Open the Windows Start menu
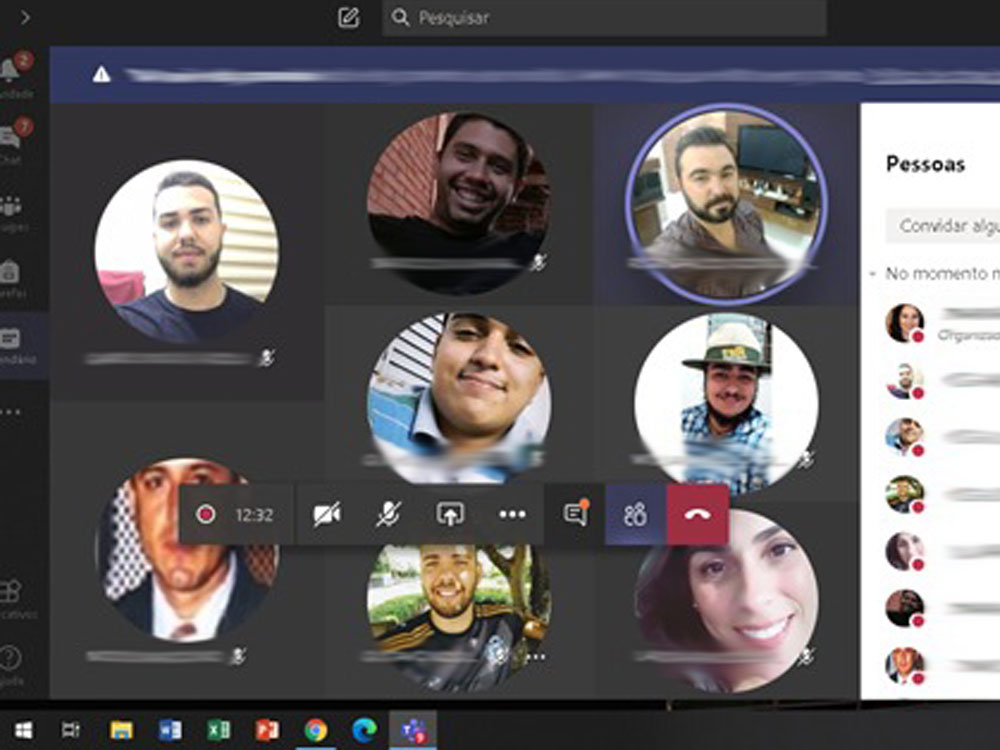Screen dimensions: 1000x750 [x=24, y=730]
